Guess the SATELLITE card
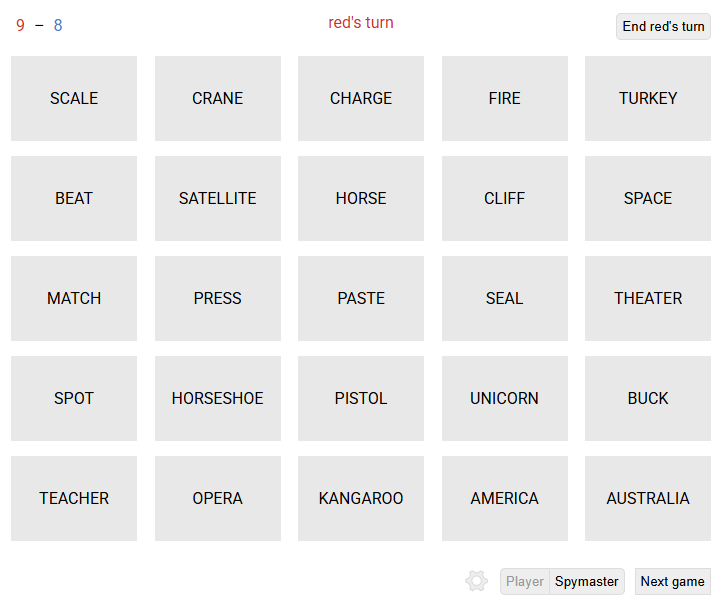The width and height of the screenshot is (724, 610). tap(218, 198)
